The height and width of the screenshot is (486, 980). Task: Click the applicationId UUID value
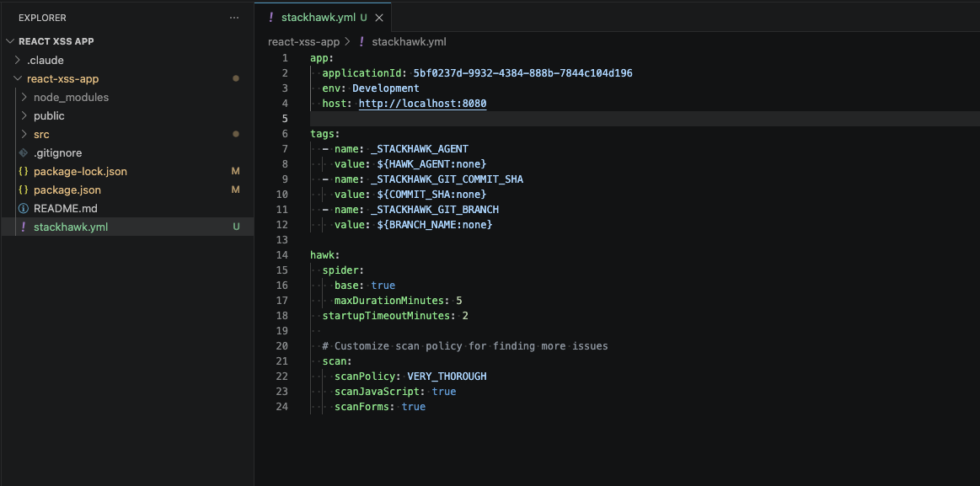tap(522, 73)
